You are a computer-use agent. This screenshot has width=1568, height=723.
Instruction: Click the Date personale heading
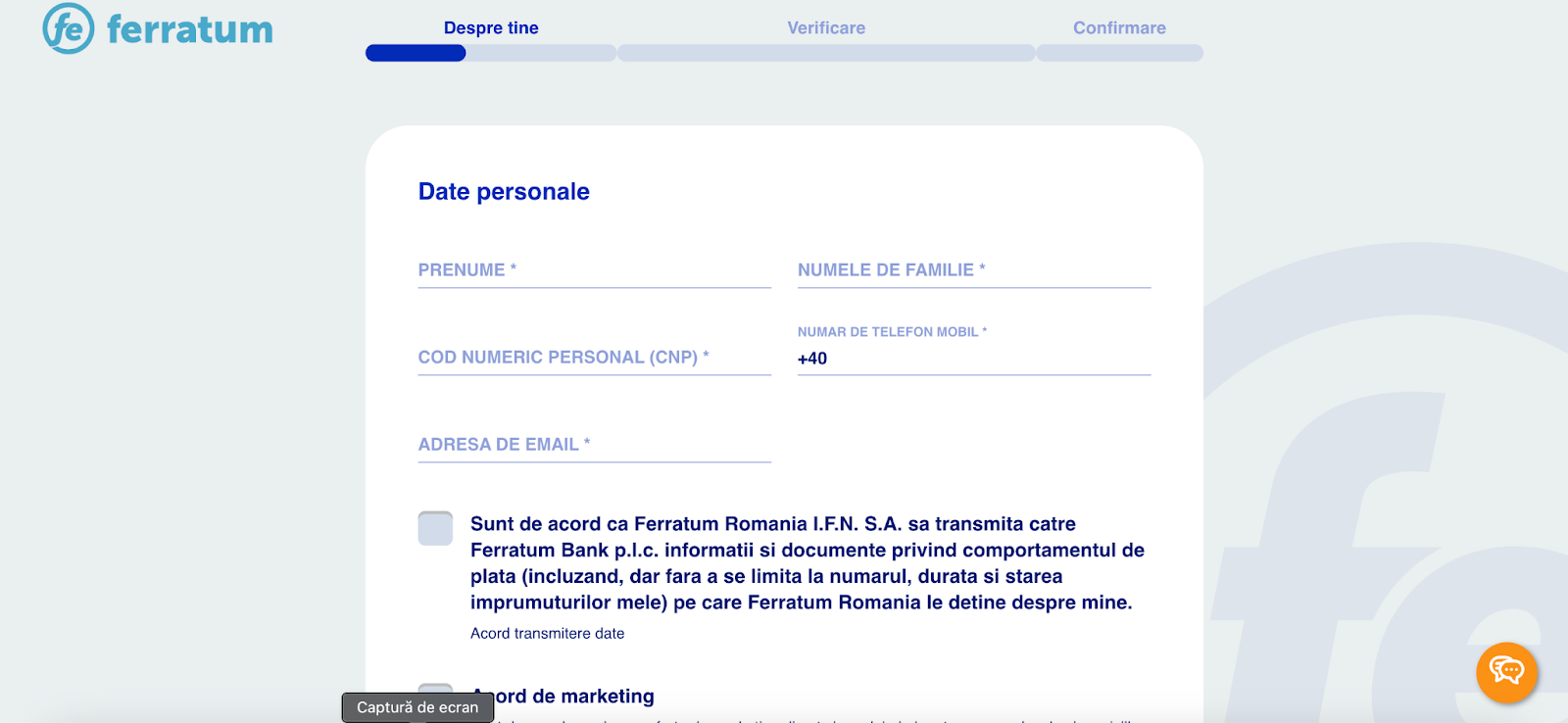(x=504, y=192)
